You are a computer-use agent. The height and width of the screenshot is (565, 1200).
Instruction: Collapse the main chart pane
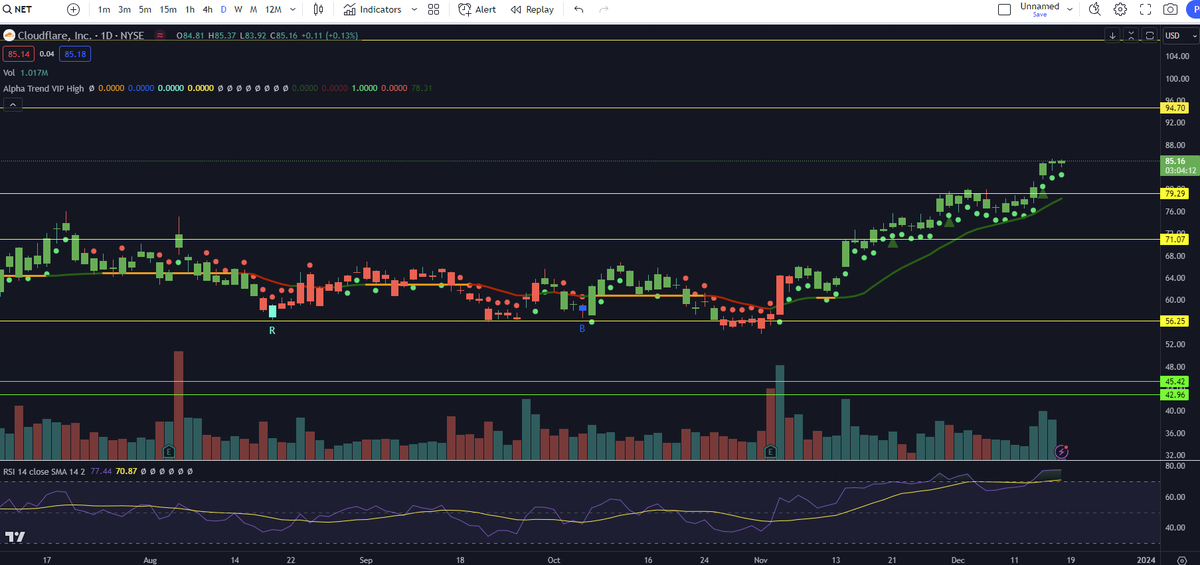(1131, 35)
